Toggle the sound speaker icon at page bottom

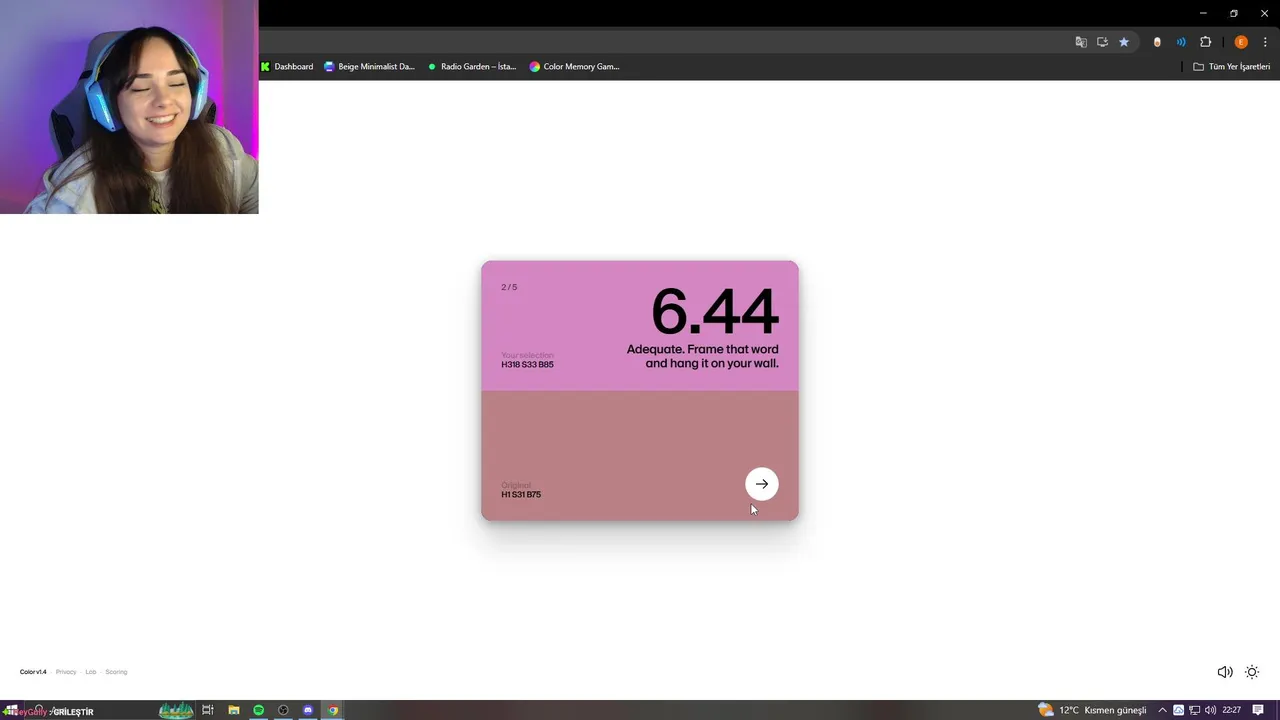[x=1224, y=672]
